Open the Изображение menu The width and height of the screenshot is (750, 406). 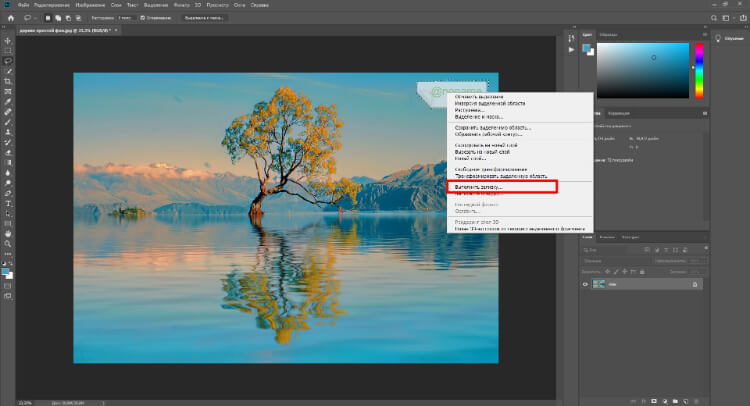(x=90, y=5)
